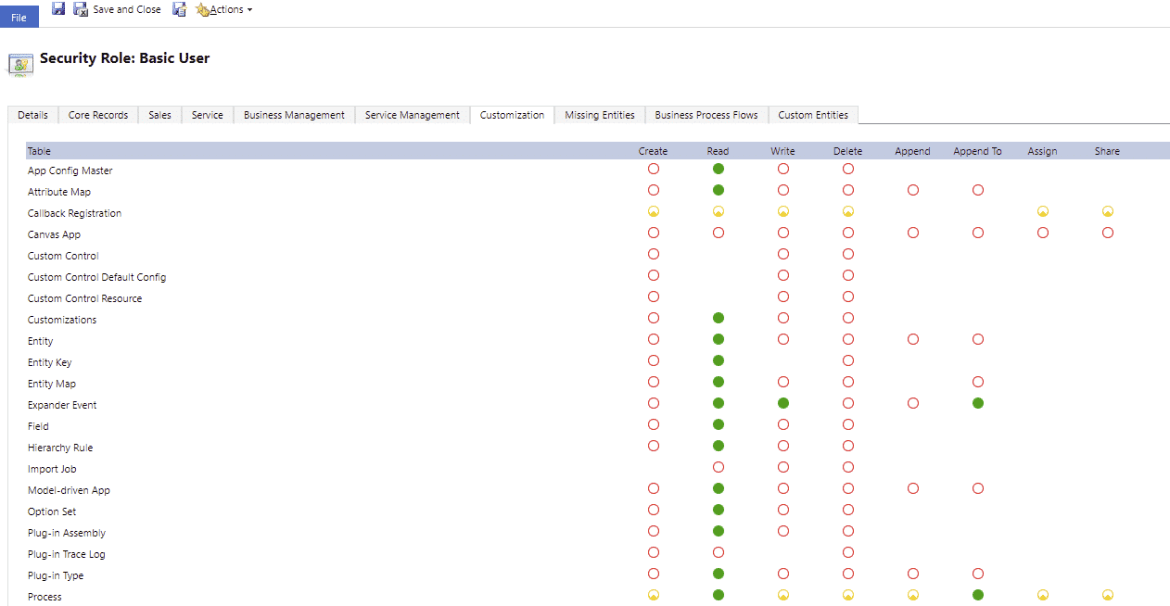Toggle Hierarchy Rule Read privilege level

(x=718, y=446)
